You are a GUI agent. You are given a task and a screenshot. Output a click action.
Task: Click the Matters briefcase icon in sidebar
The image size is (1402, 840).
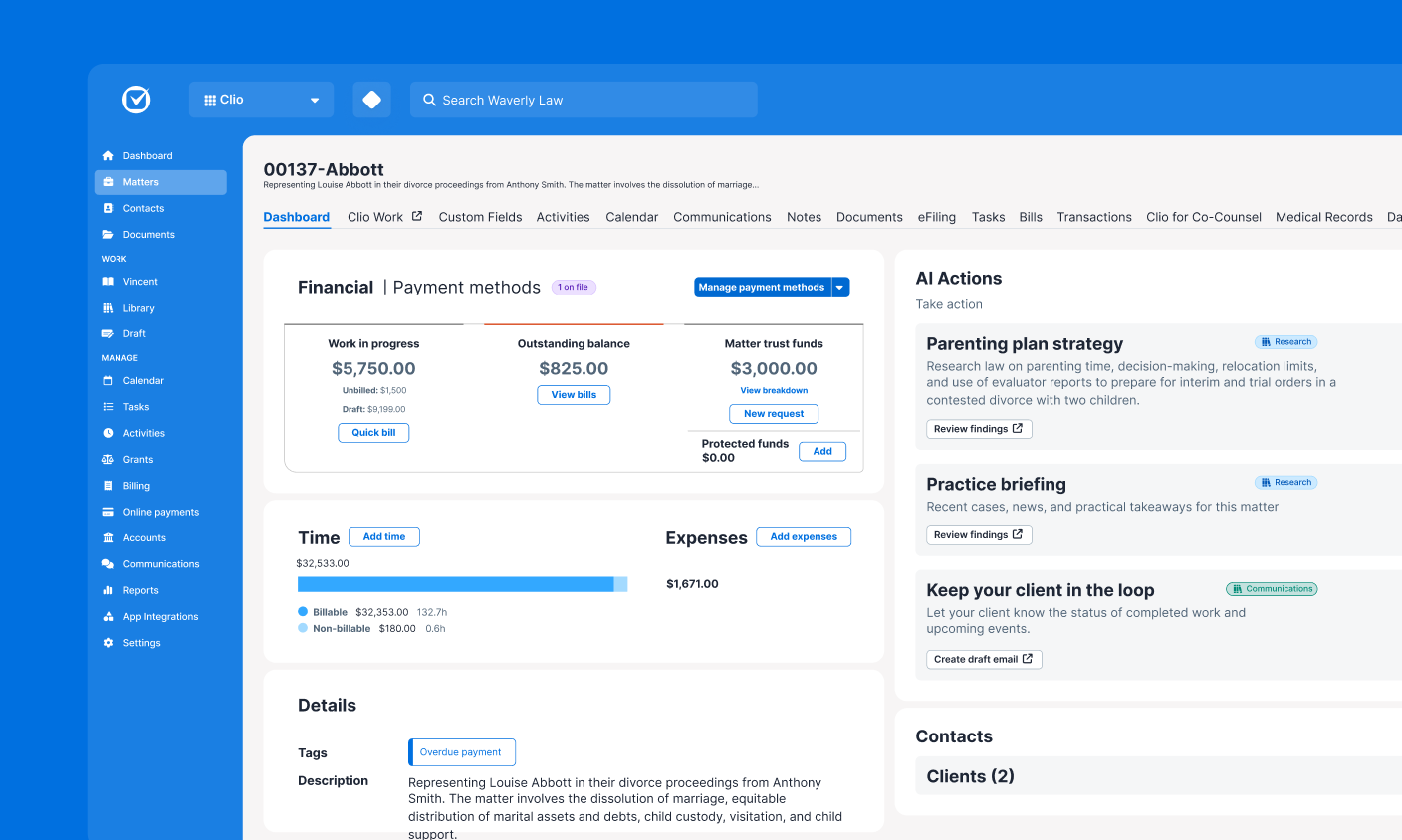coord(108,182)
